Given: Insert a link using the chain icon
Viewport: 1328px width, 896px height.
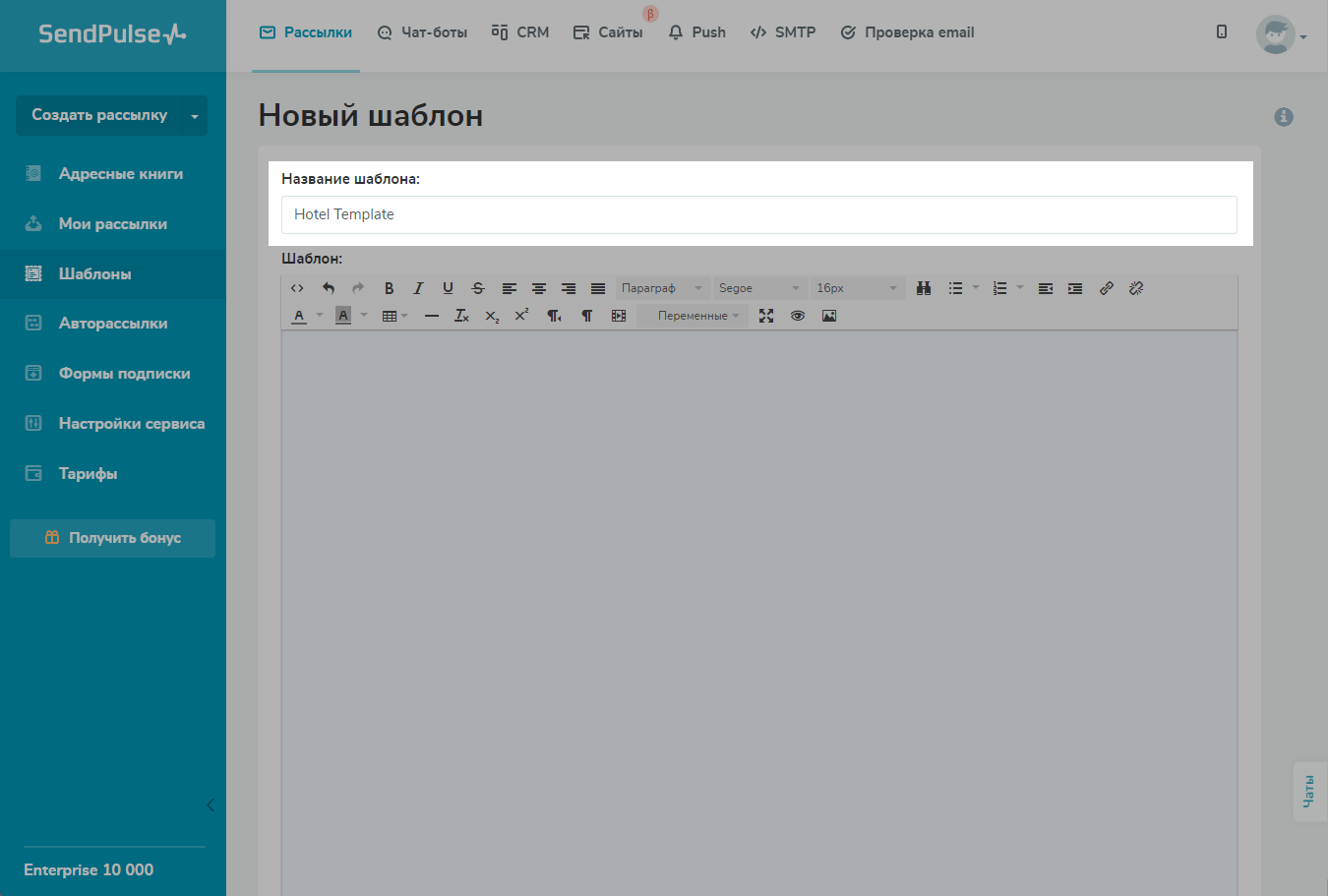Looking at the screenshot, I should [1107, 288].
